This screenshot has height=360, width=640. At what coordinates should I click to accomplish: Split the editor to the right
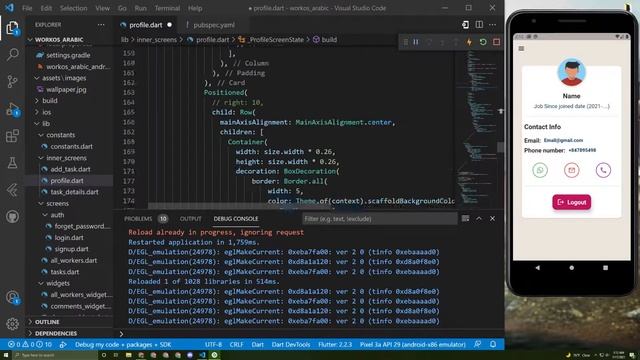coord(479,25)
